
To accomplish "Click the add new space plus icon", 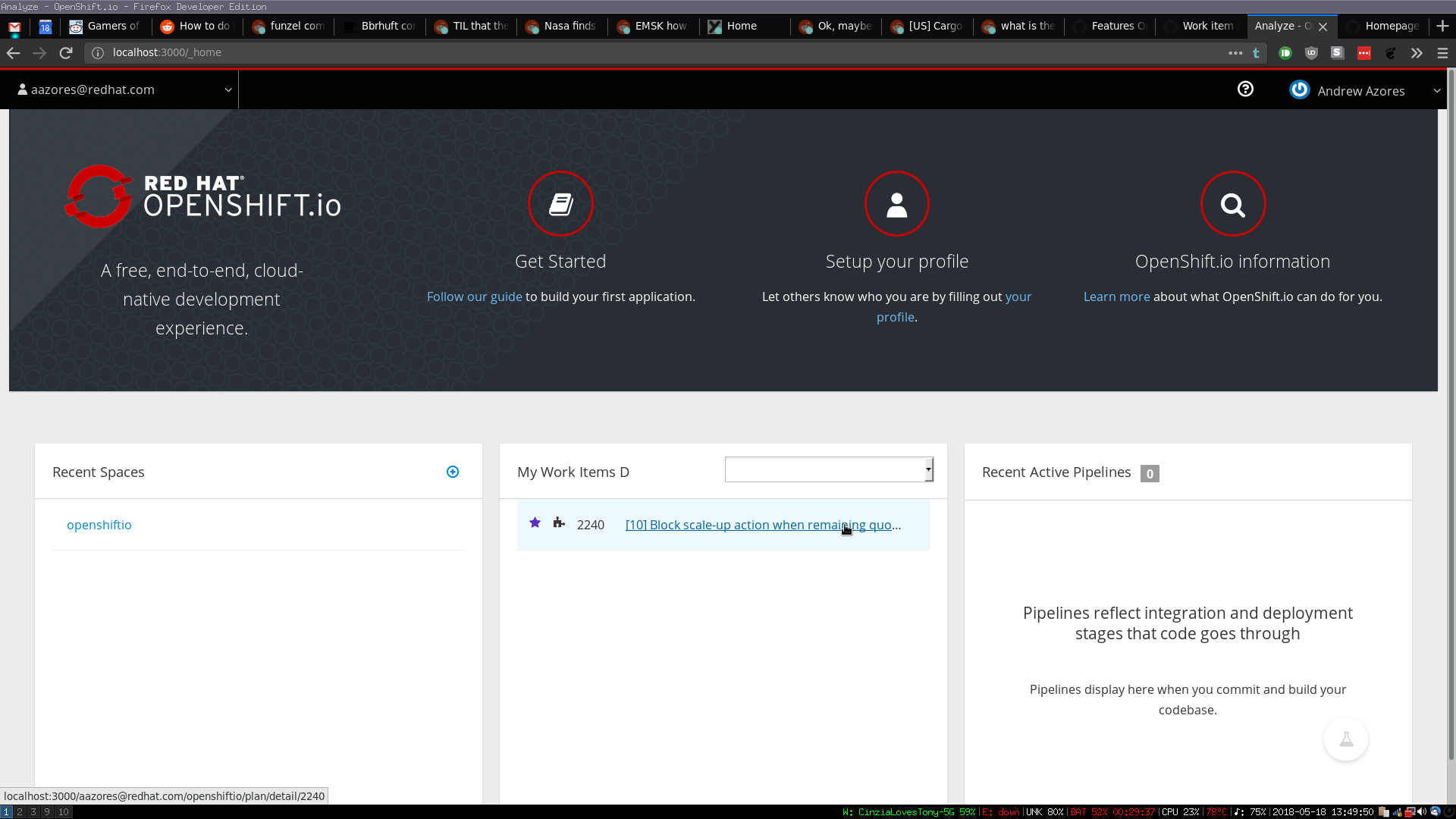I will coord(453,472).
